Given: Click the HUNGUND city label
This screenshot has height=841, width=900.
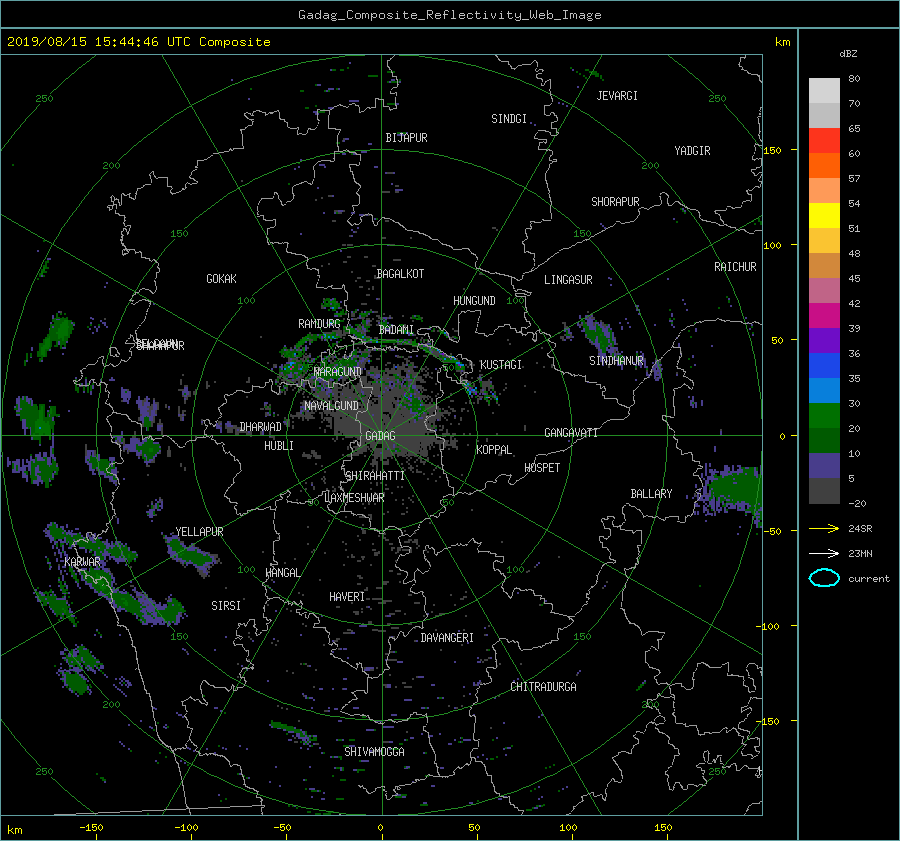Looking at the screenshot, I should tap(474, 300).
